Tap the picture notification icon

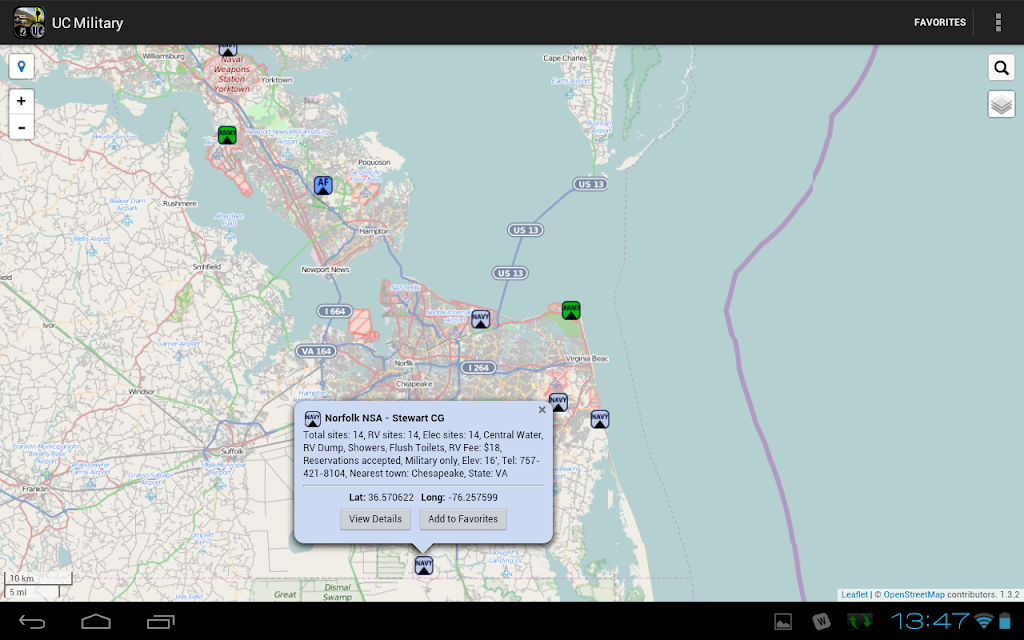coord(783,622)
